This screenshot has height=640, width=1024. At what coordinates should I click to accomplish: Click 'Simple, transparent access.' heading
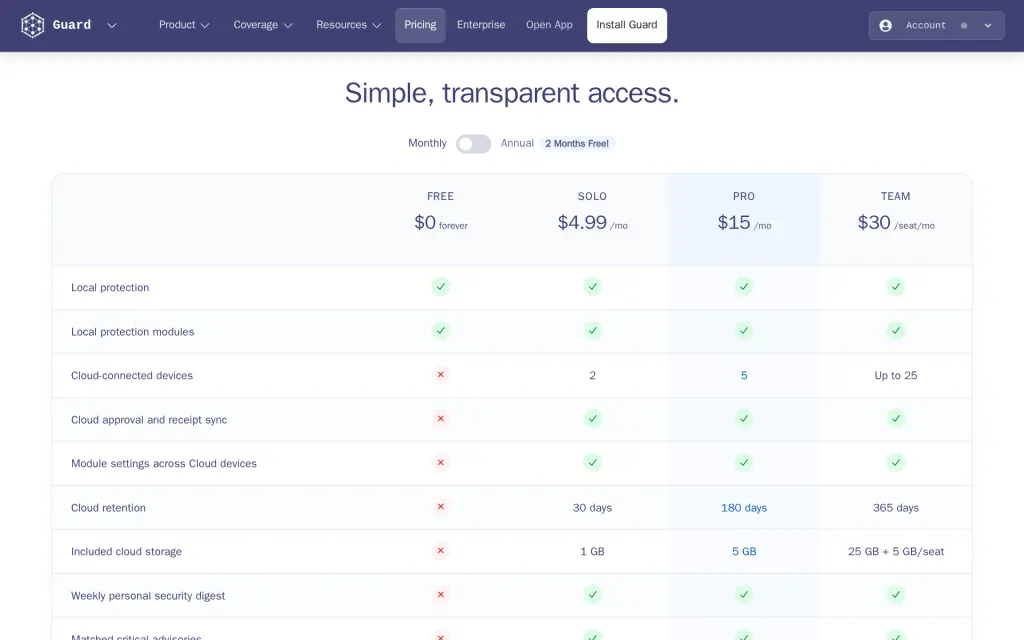coord(512,93)
